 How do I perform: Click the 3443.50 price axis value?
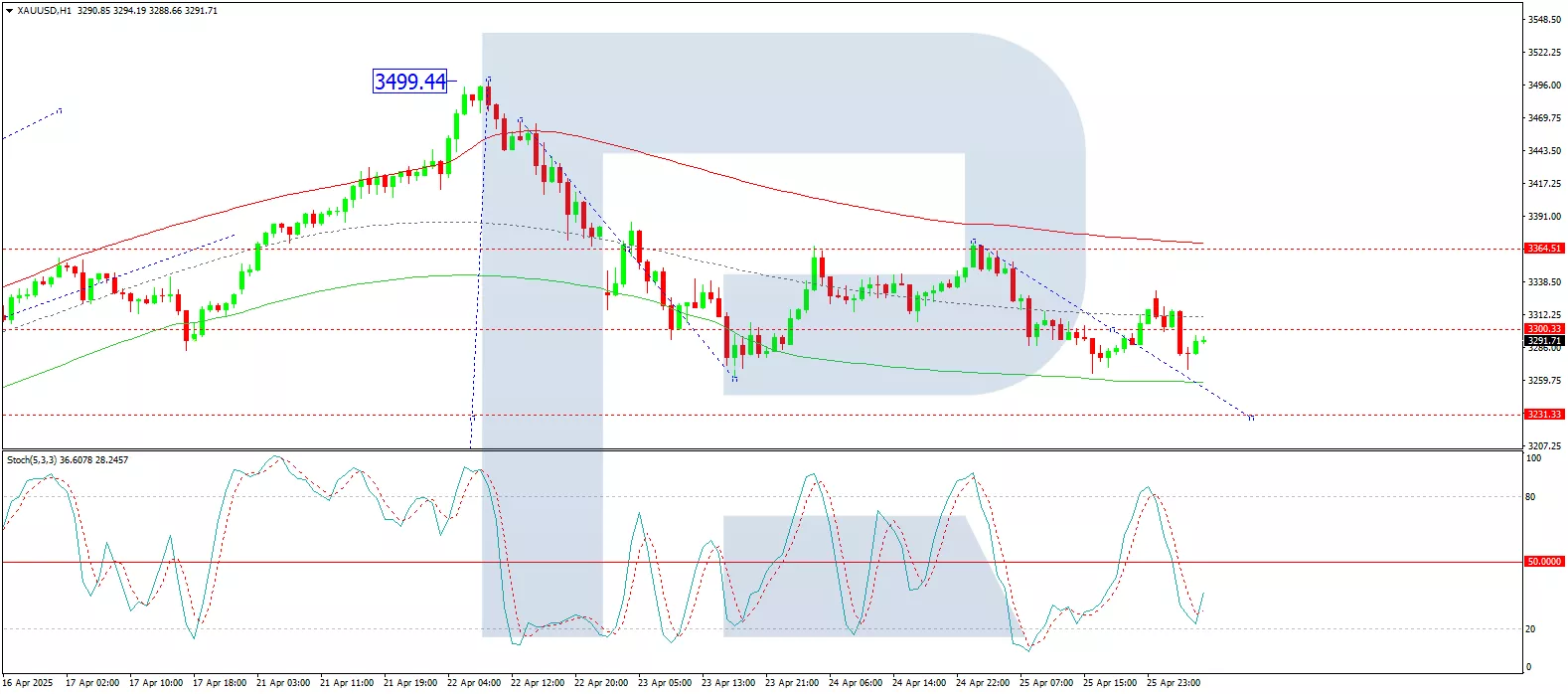(x=1543, y=151)
